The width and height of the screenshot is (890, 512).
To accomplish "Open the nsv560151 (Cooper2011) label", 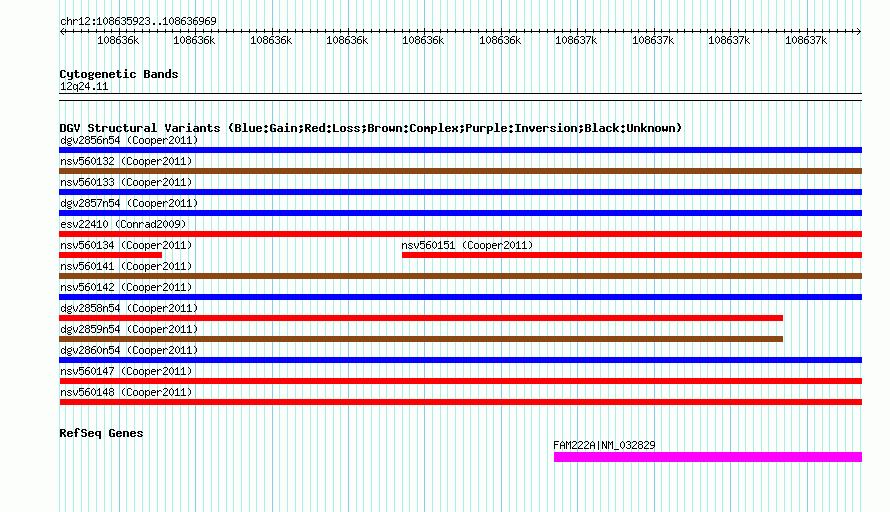I will point(467,245).
